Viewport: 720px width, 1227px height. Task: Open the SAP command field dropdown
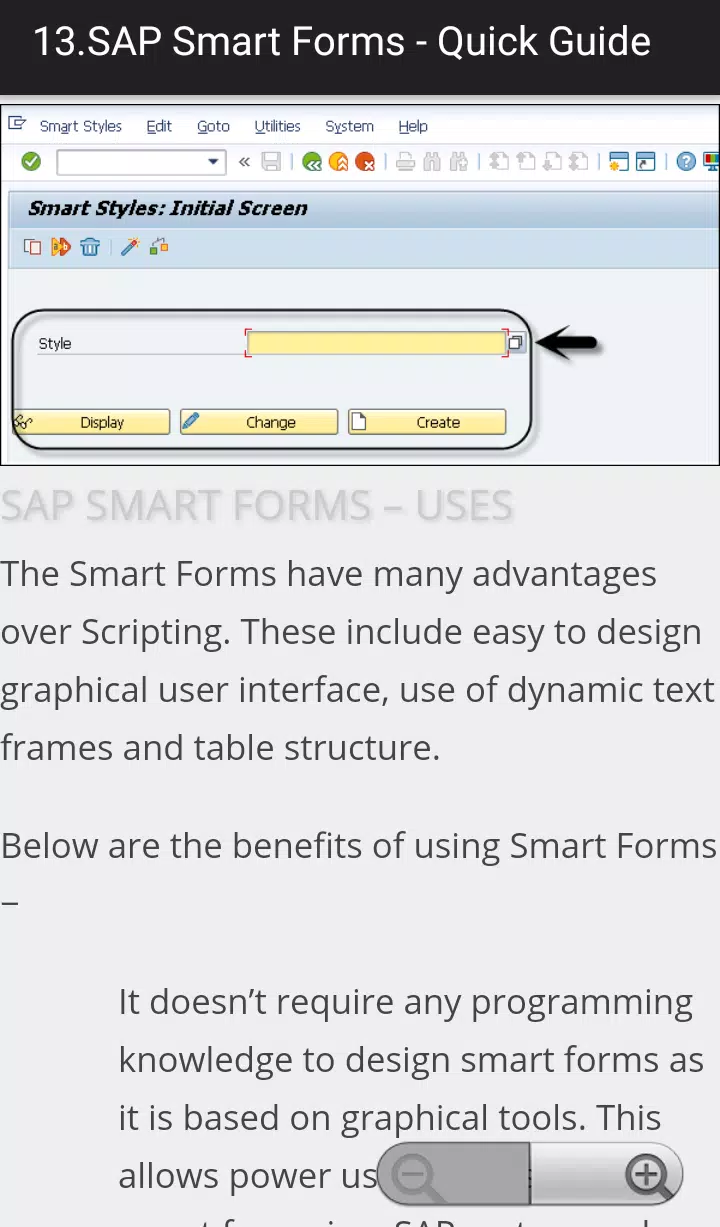[214, 161]
